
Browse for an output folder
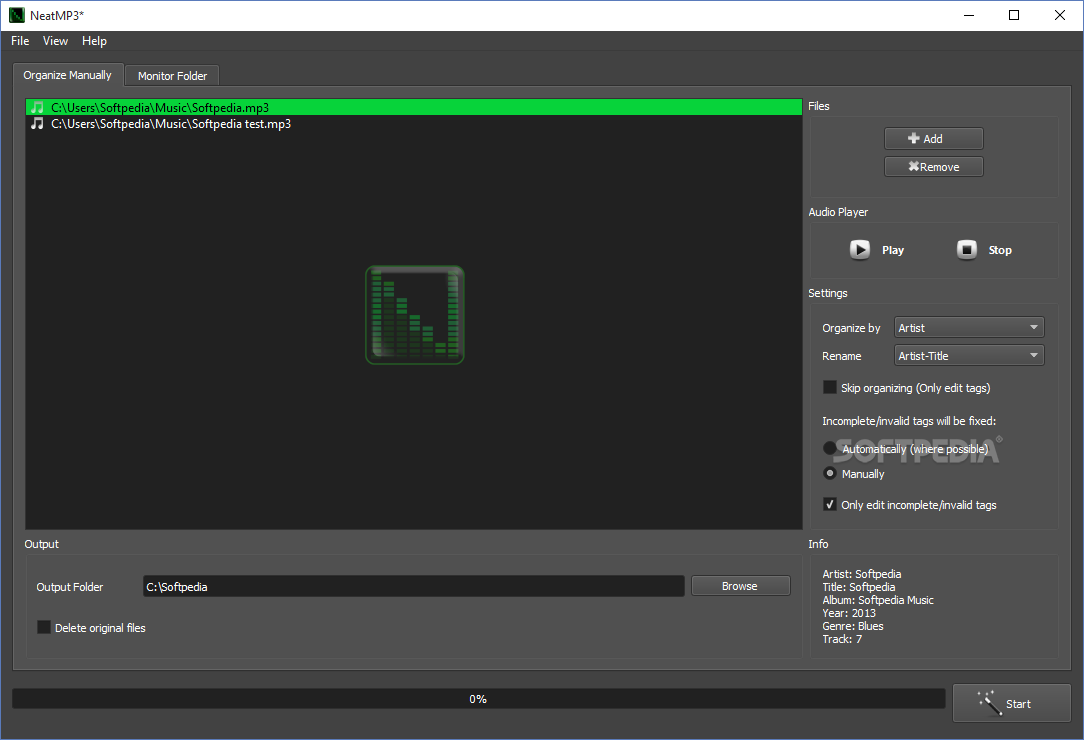click(740, 586)
